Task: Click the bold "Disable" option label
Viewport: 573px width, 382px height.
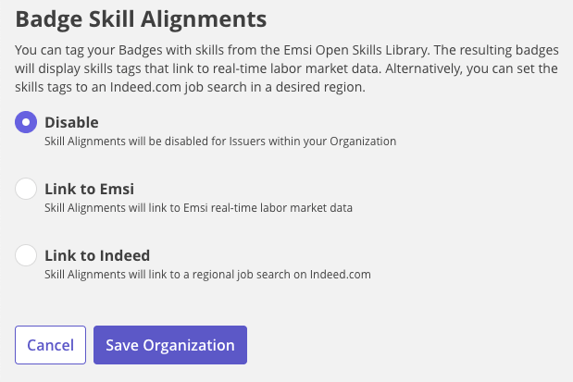Action: point(72,122)
